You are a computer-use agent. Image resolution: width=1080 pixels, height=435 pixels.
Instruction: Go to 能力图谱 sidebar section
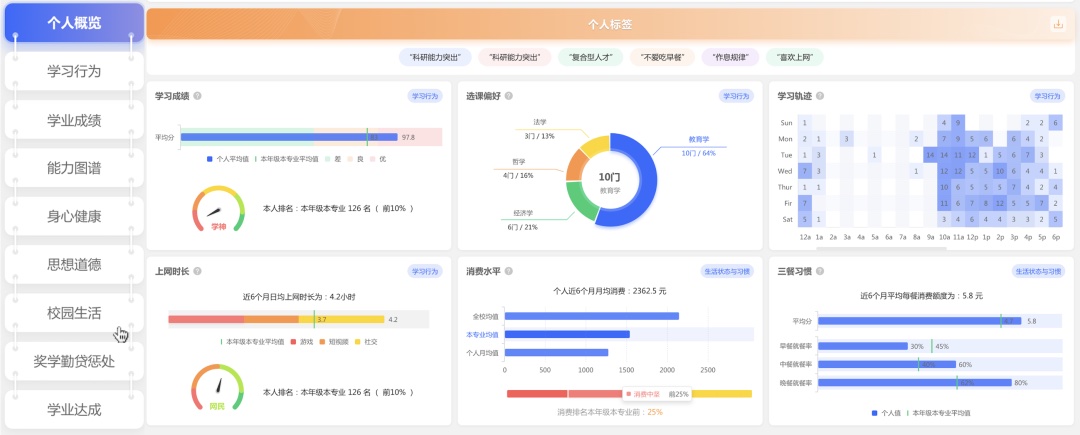click(x=74, y=168)
